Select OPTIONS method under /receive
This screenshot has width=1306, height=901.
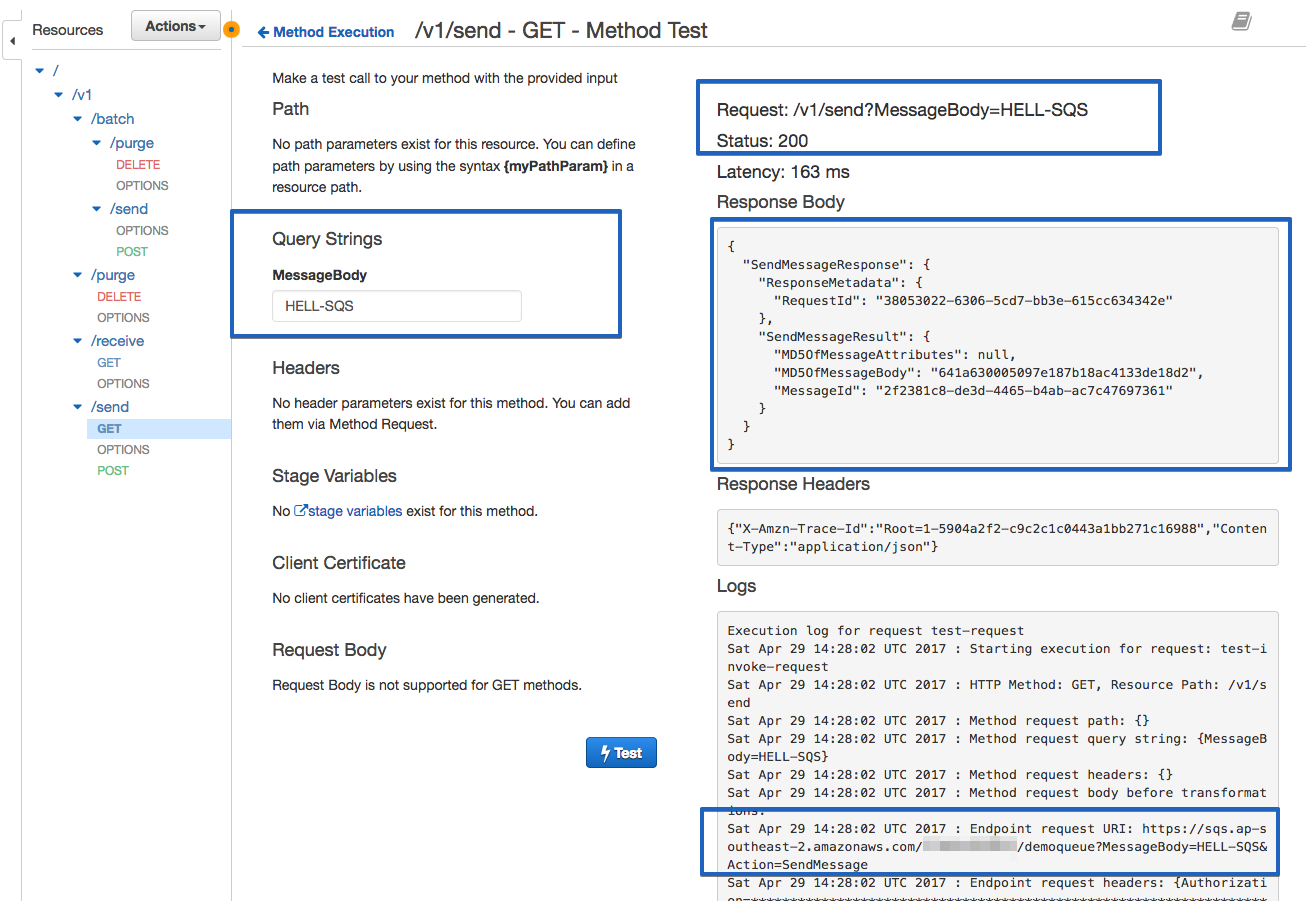click(123, 384)
